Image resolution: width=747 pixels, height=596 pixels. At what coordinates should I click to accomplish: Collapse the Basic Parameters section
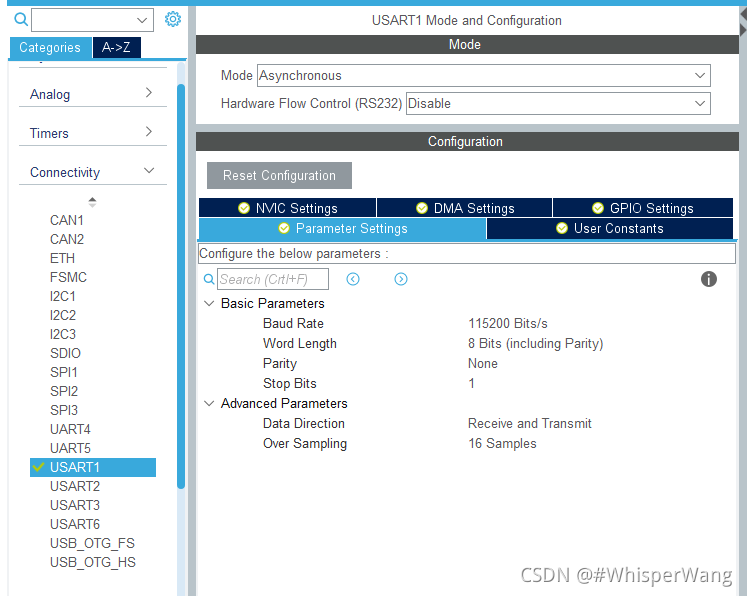tap(209, 303)
